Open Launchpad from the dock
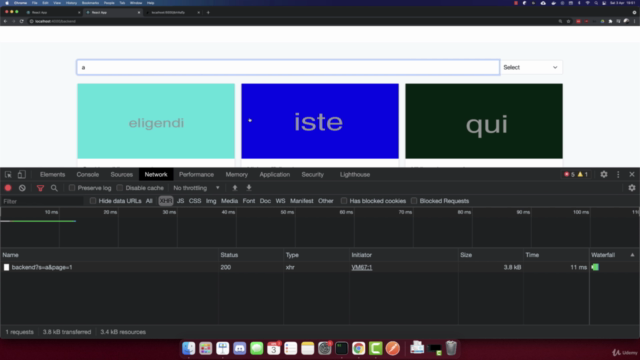Image resolution: width=640 pixels, height=360 pixels. [206, 348]
